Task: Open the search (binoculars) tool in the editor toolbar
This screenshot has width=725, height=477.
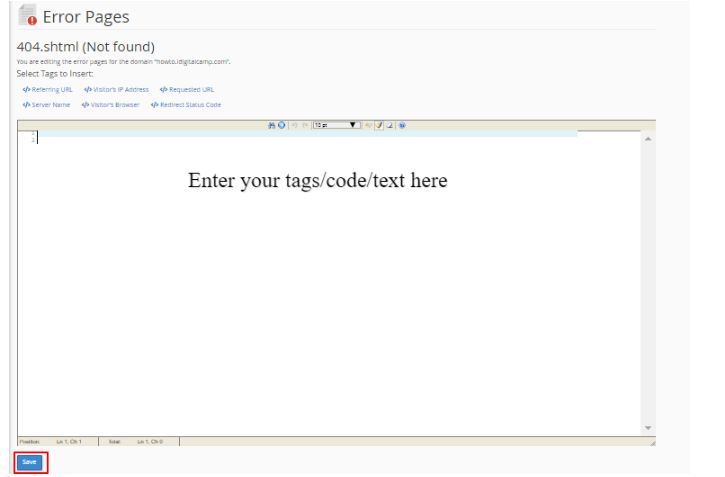Action: point(271,125)
